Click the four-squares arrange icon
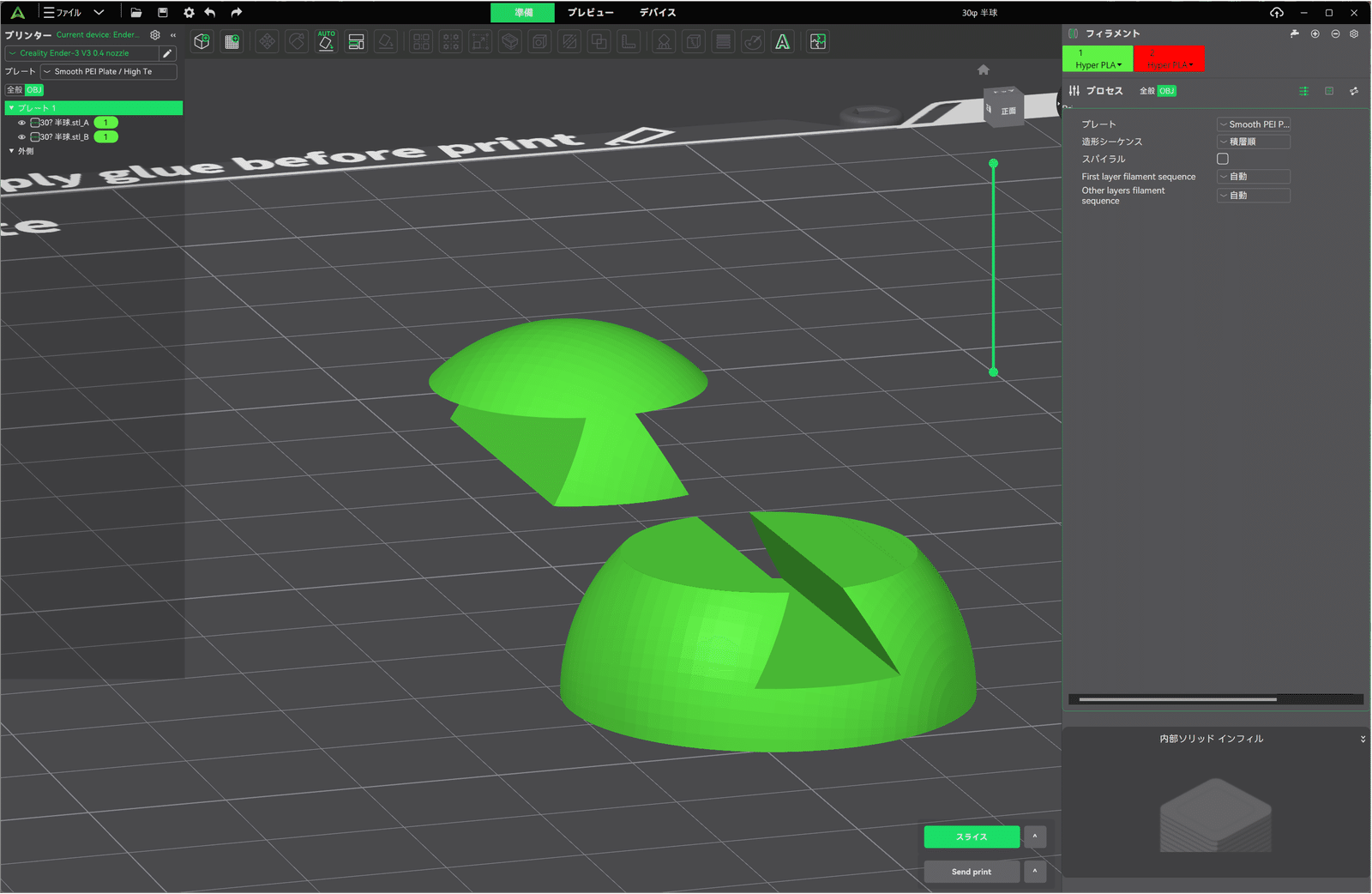Screen dimensions: 1372x894 [x=422, y=41]
